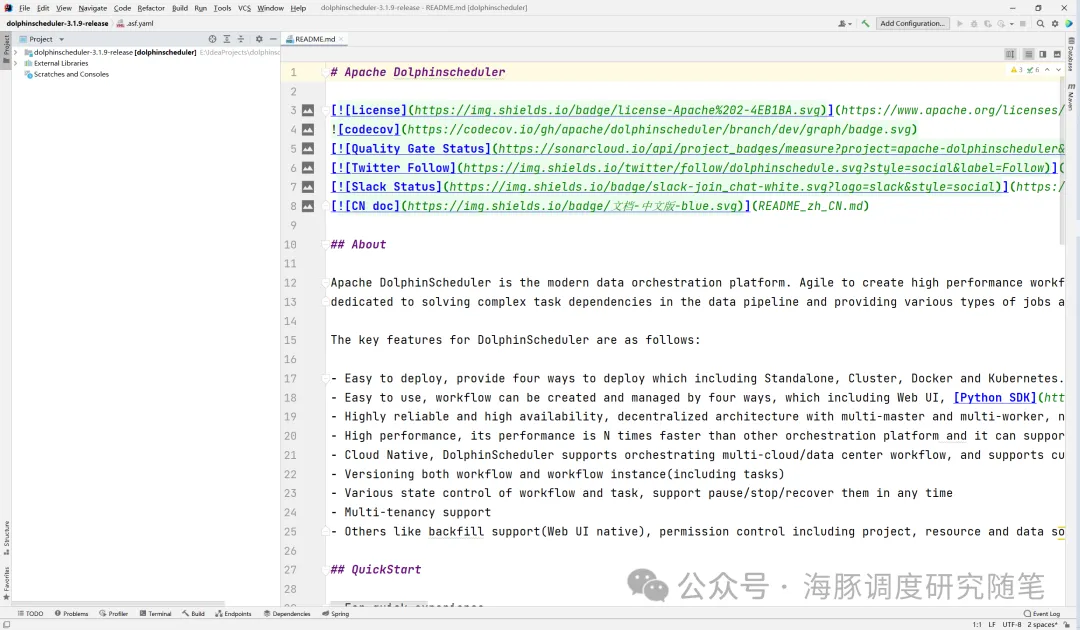Viewport: 1080px width, 630px height.
Task: Click the Python SDK link on line 18
Action: click(995, 398)
